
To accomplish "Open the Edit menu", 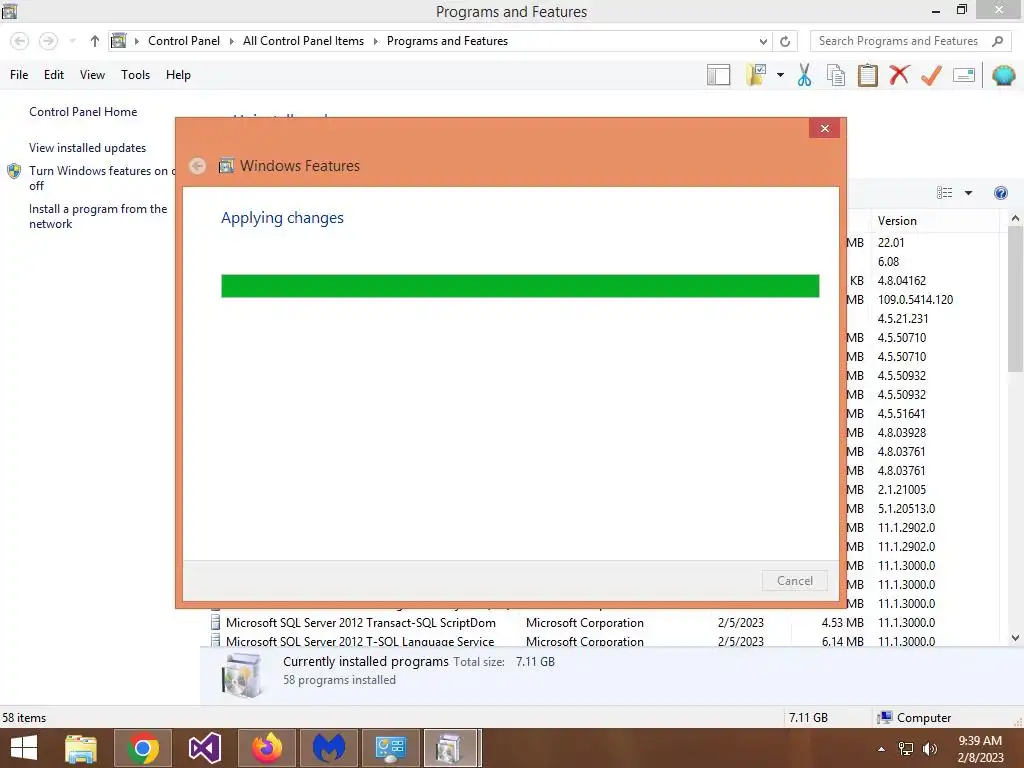I will (x=54, y=74).
